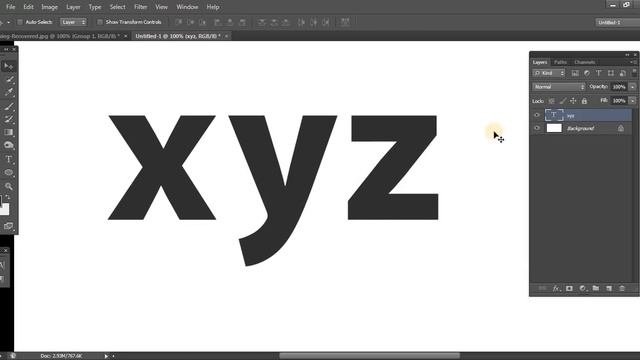The width and height of the screenshot is (640, 360).
Task: Open the File menu
Action: coord(11,7)
